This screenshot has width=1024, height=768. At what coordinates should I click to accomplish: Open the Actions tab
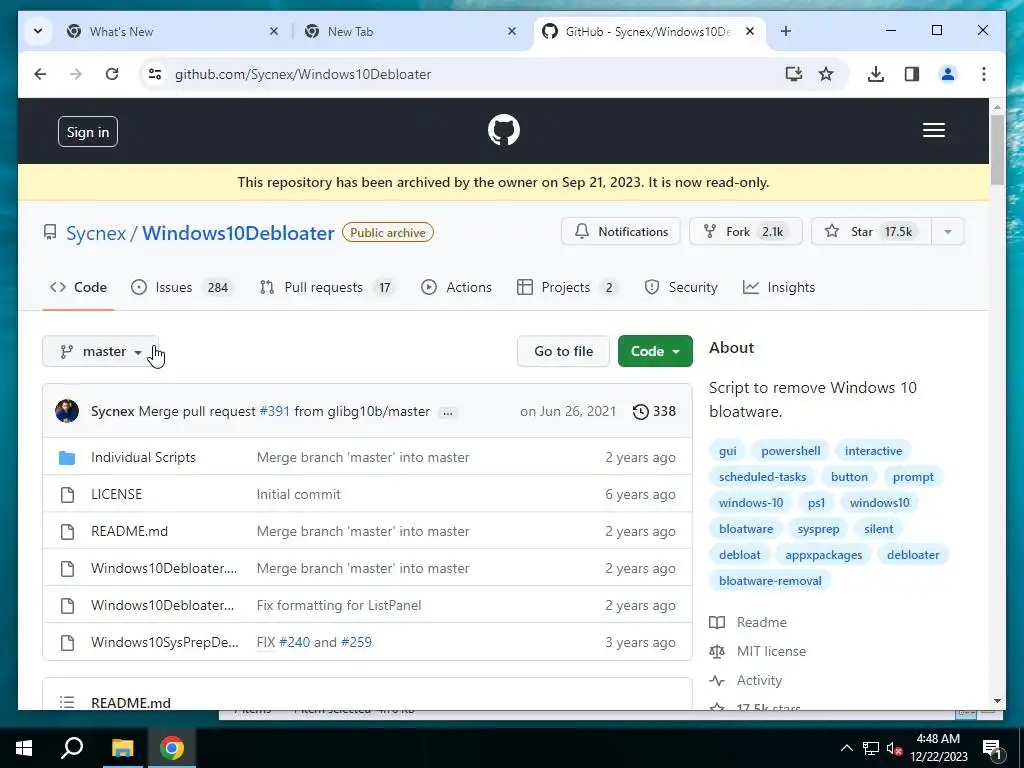(456, 287)
